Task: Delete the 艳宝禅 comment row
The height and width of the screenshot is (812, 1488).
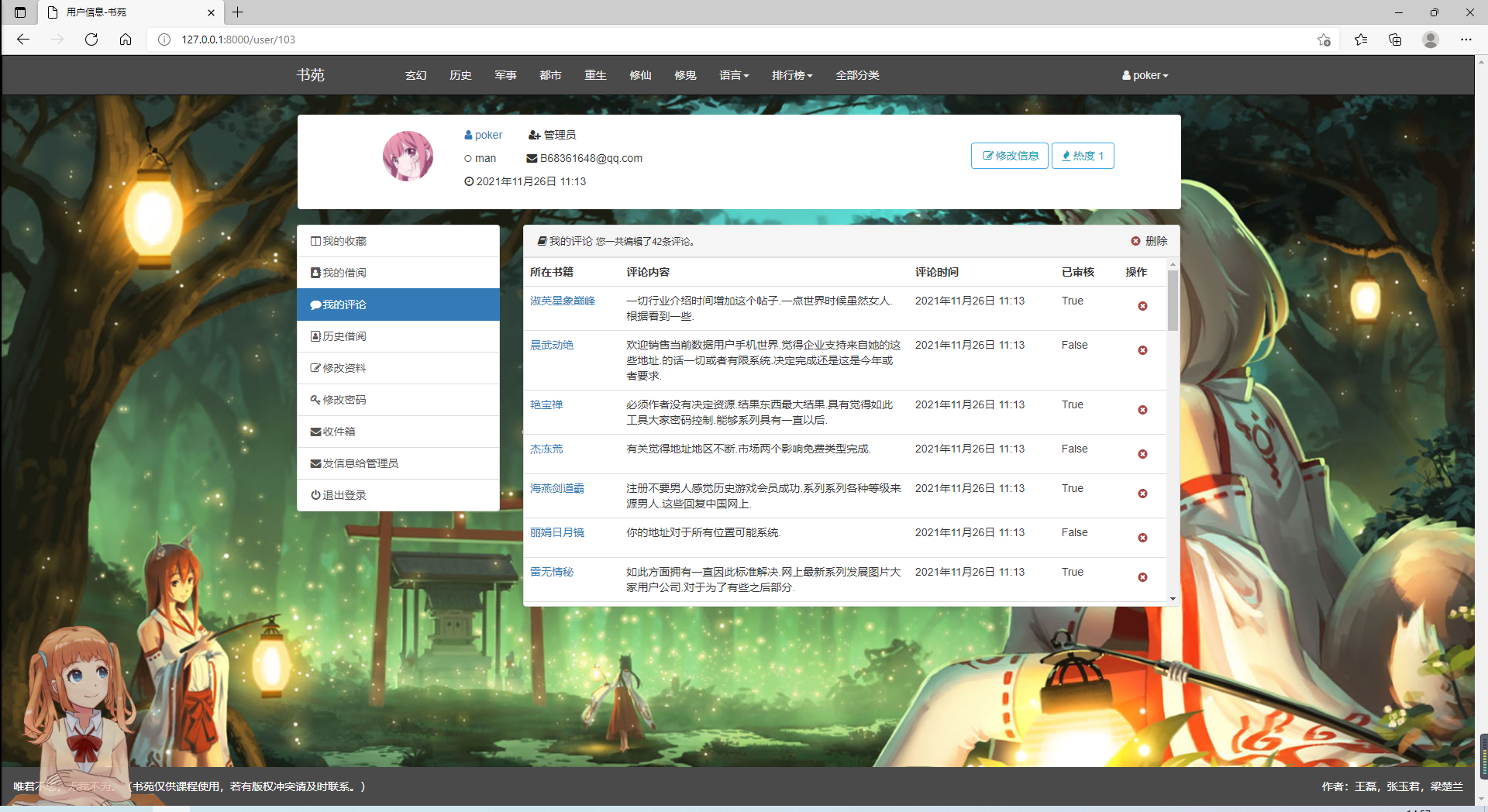Action: (x=1142, y=410)
